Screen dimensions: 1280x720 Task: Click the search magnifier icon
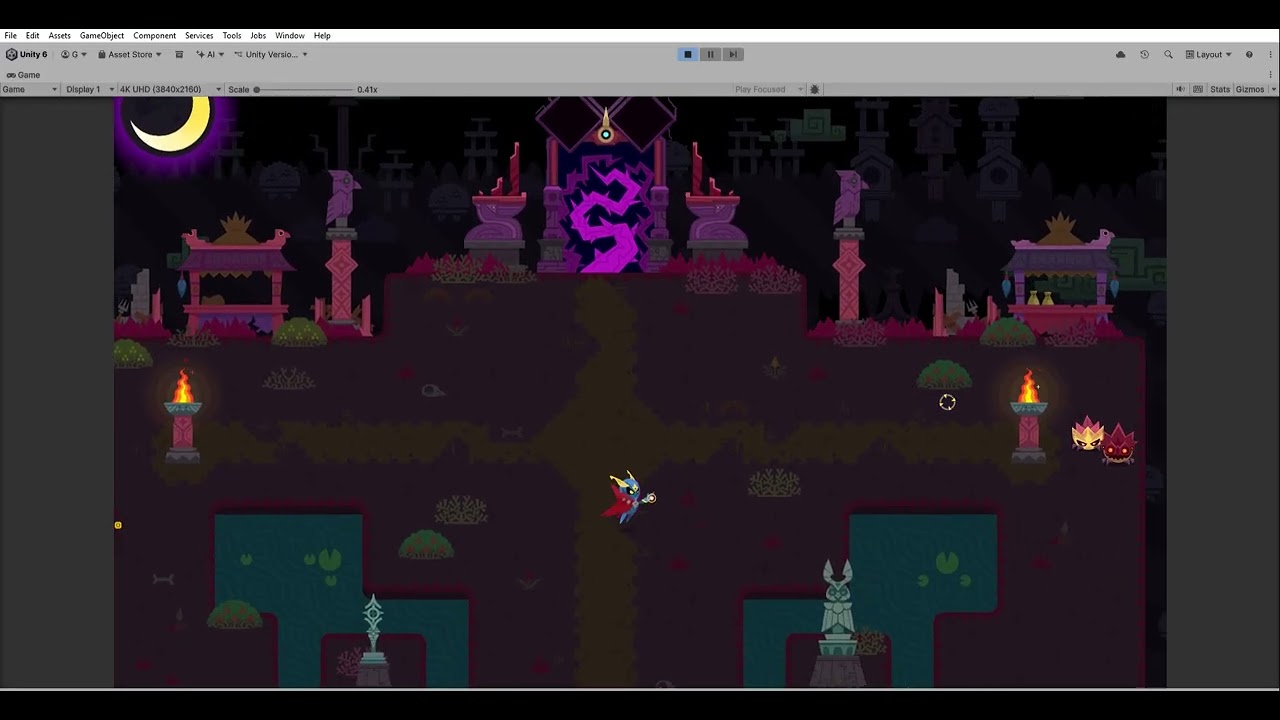point(1168,55)
